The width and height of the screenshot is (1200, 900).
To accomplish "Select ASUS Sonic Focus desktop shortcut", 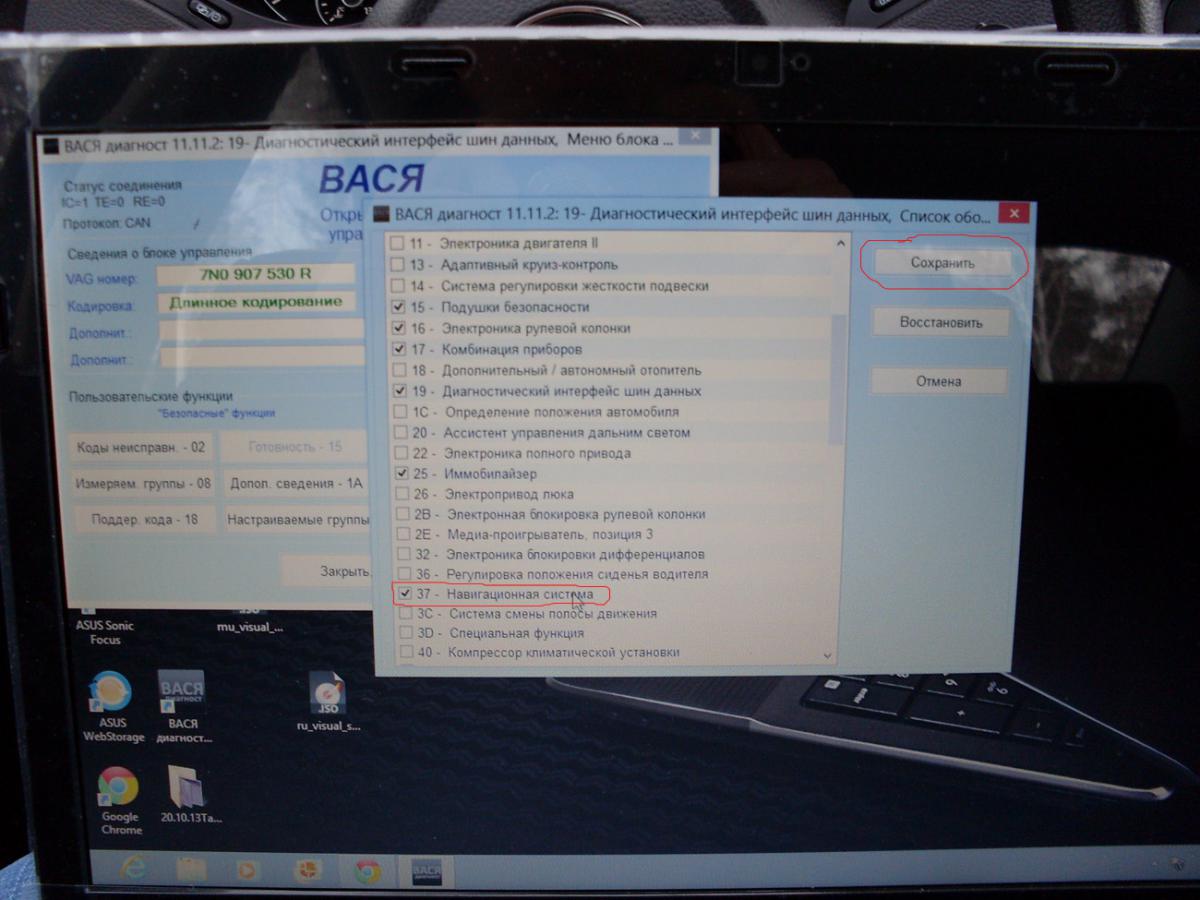I will coord(104,626).
